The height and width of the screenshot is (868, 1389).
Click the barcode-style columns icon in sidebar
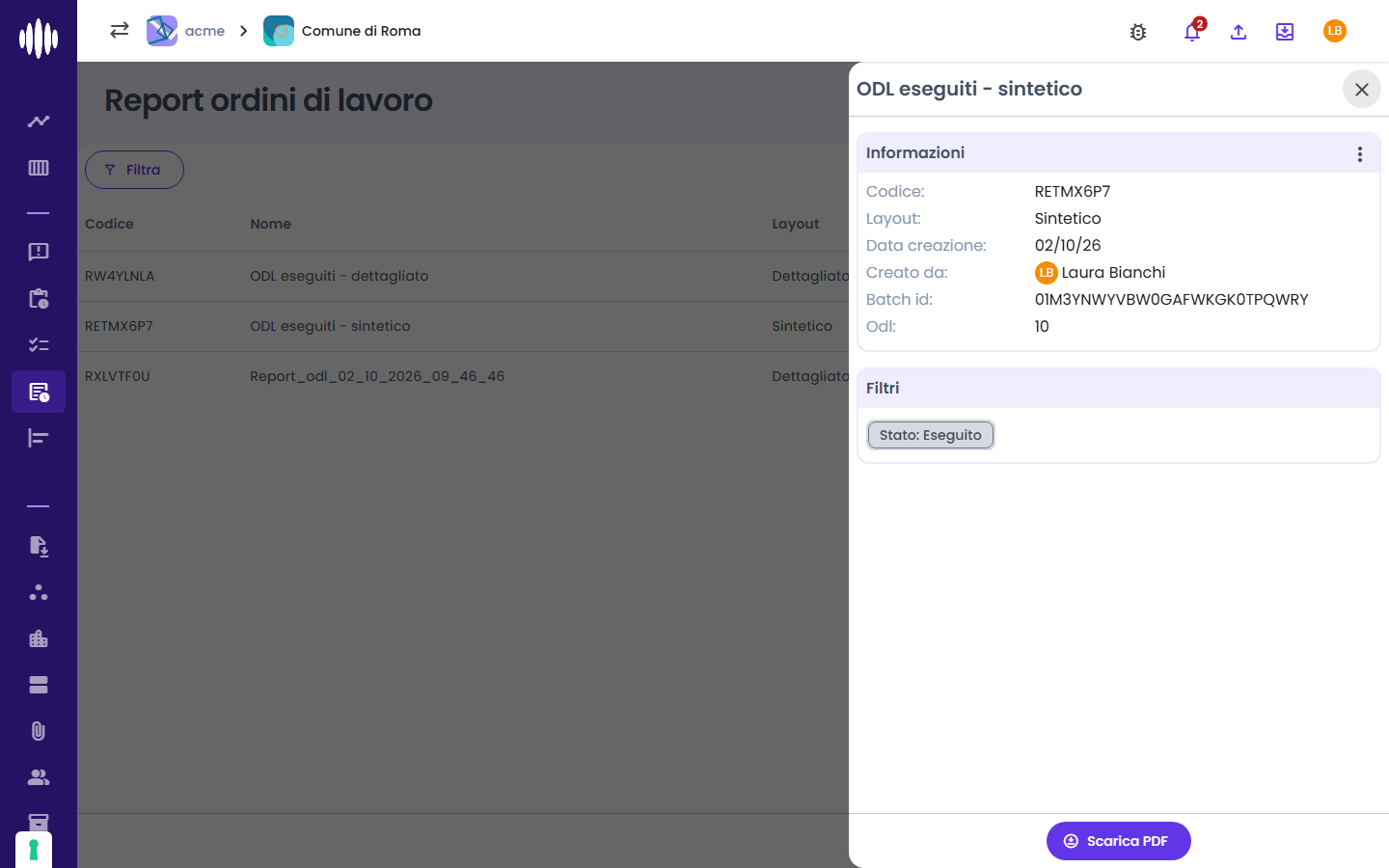coord(39,168)
